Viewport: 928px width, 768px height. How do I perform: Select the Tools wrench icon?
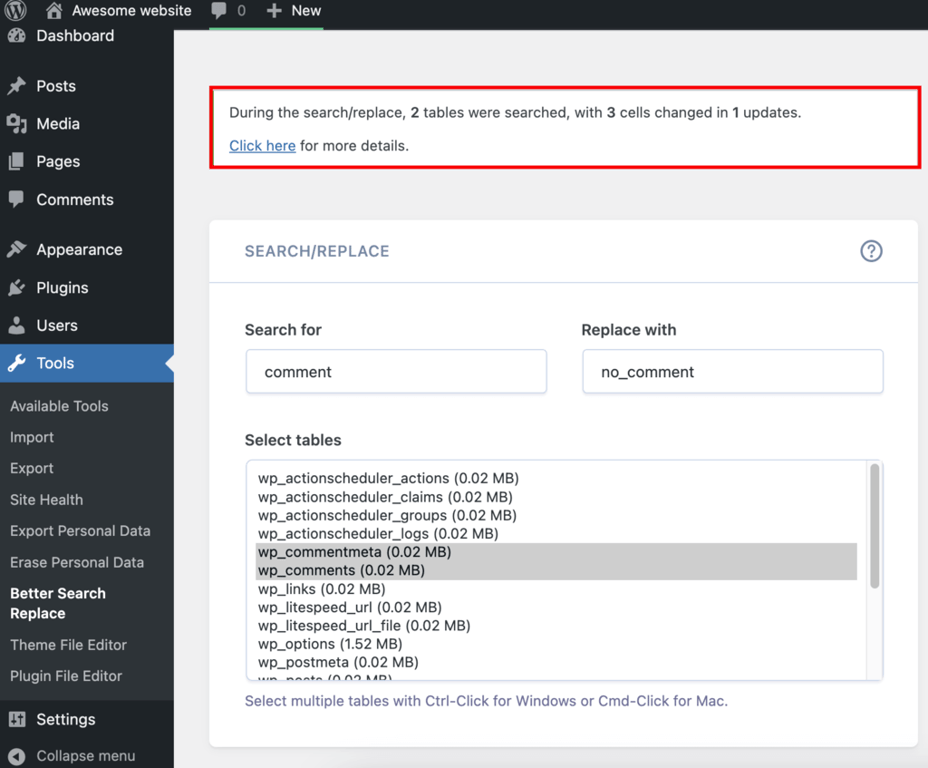[18, 363]
